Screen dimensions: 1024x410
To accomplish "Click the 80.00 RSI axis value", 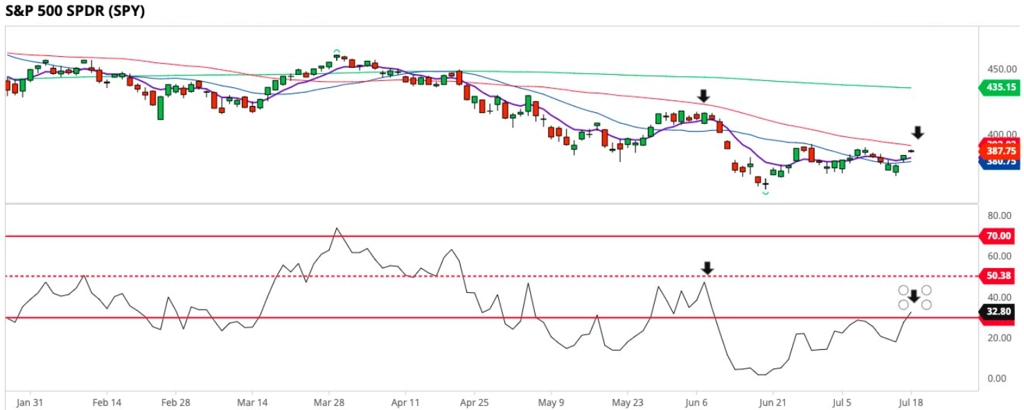I will pyautogui.click(x=1001, y=215).
